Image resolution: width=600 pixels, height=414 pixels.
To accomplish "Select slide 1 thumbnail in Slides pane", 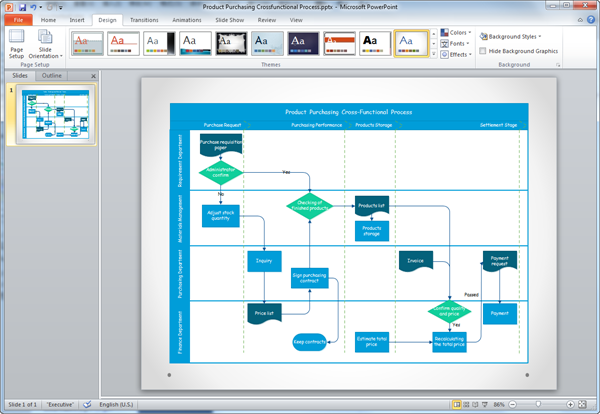I will [49, 115].
